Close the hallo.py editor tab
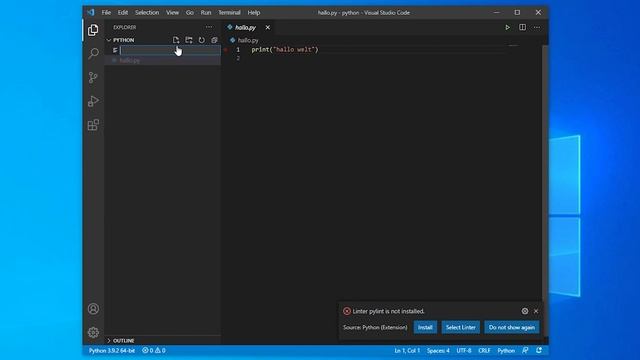Screen dimensions: 640x360 coord(268,27)
